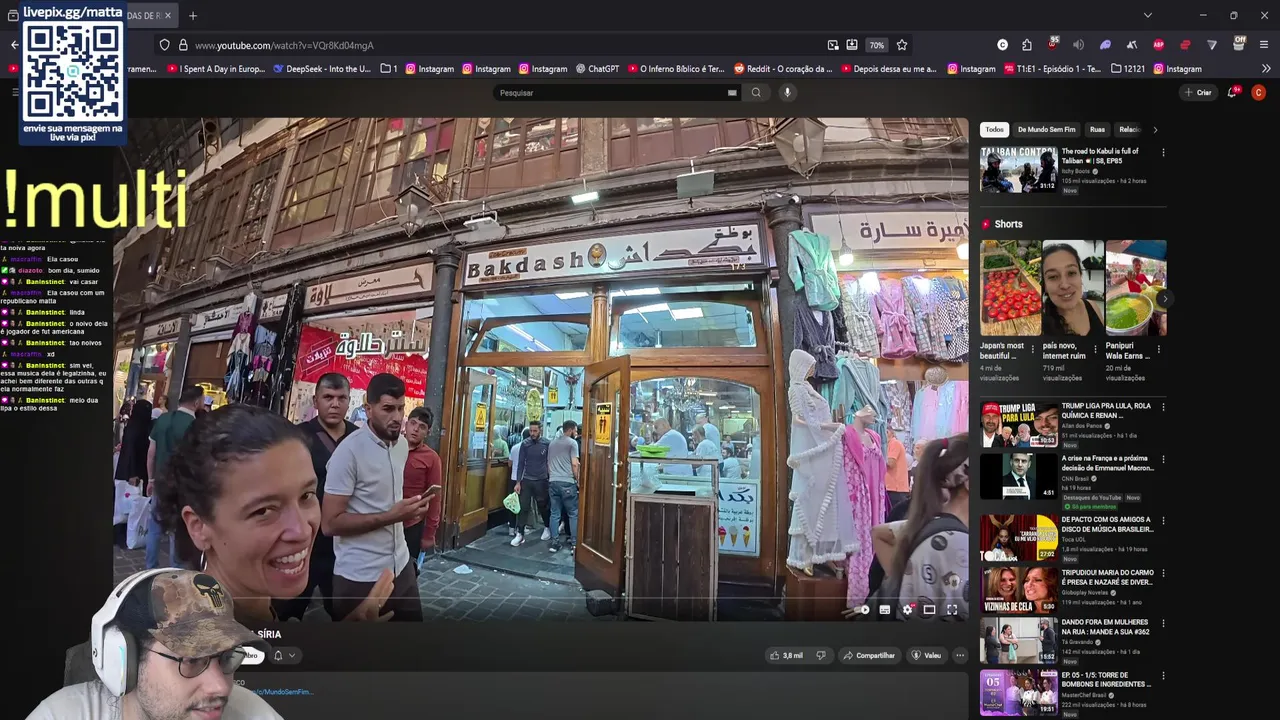Open options for A crise na França
This screenshot has height=720, width=1280.
click(x=1163, y=460)
